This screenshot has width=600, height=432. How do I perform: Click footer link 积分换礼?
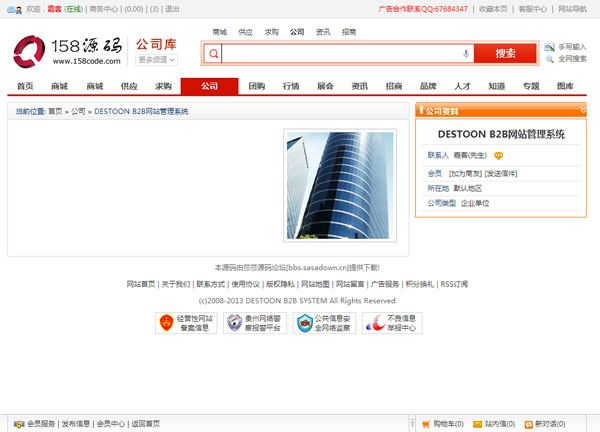pyautogui.click(x=420, y=284)
